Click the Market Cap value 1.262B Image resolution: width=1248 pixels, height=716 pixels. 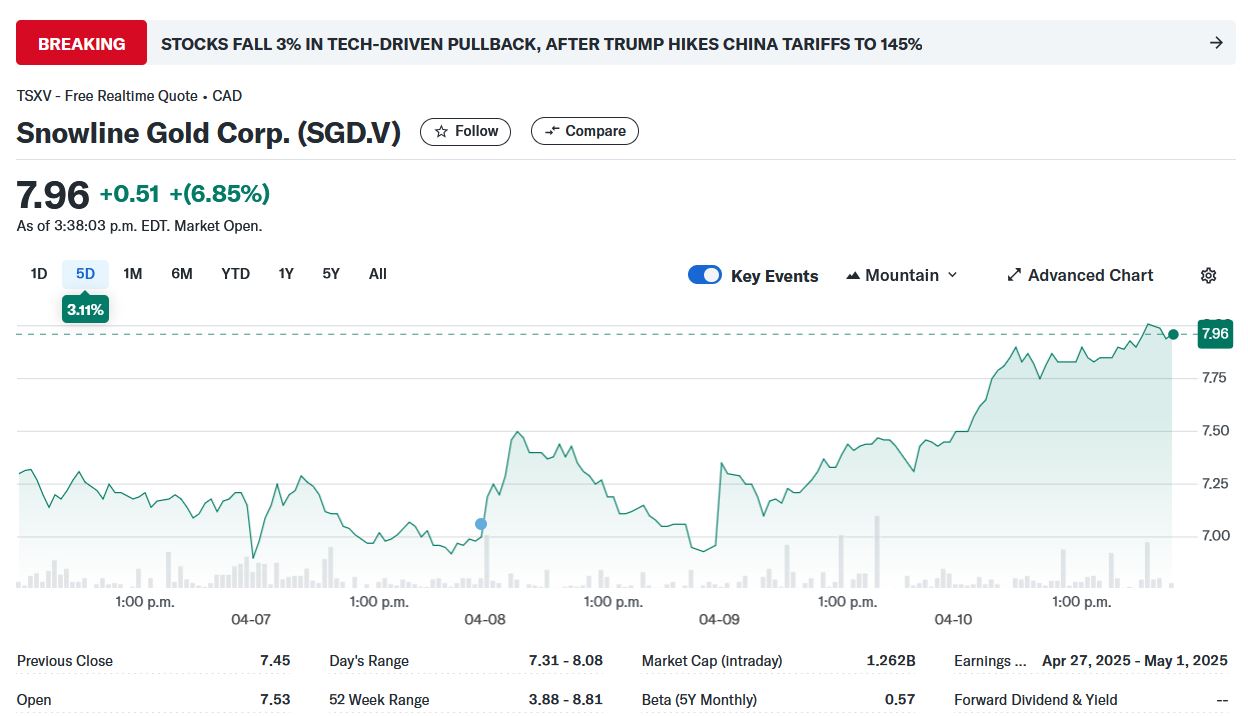click(x=891, y=661)
